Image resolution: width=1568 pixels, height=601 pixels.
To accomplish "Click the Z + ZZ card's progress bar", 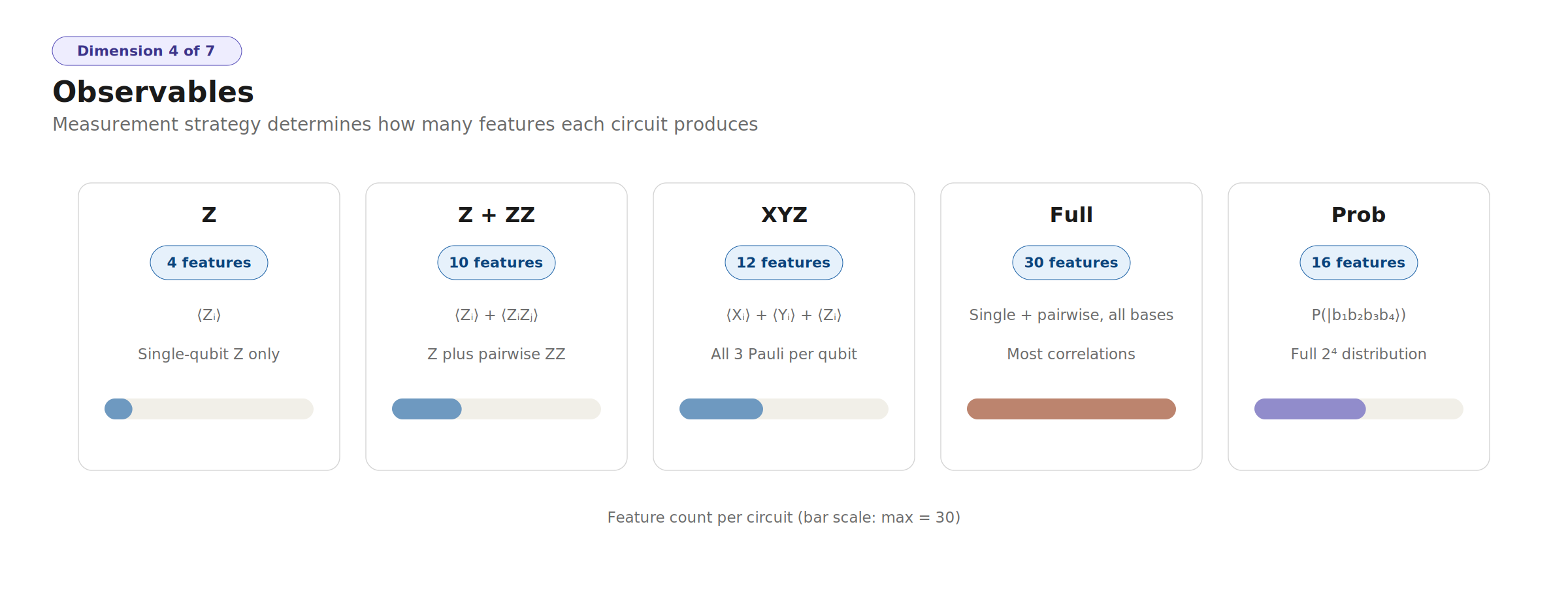I will pos(427,409).
